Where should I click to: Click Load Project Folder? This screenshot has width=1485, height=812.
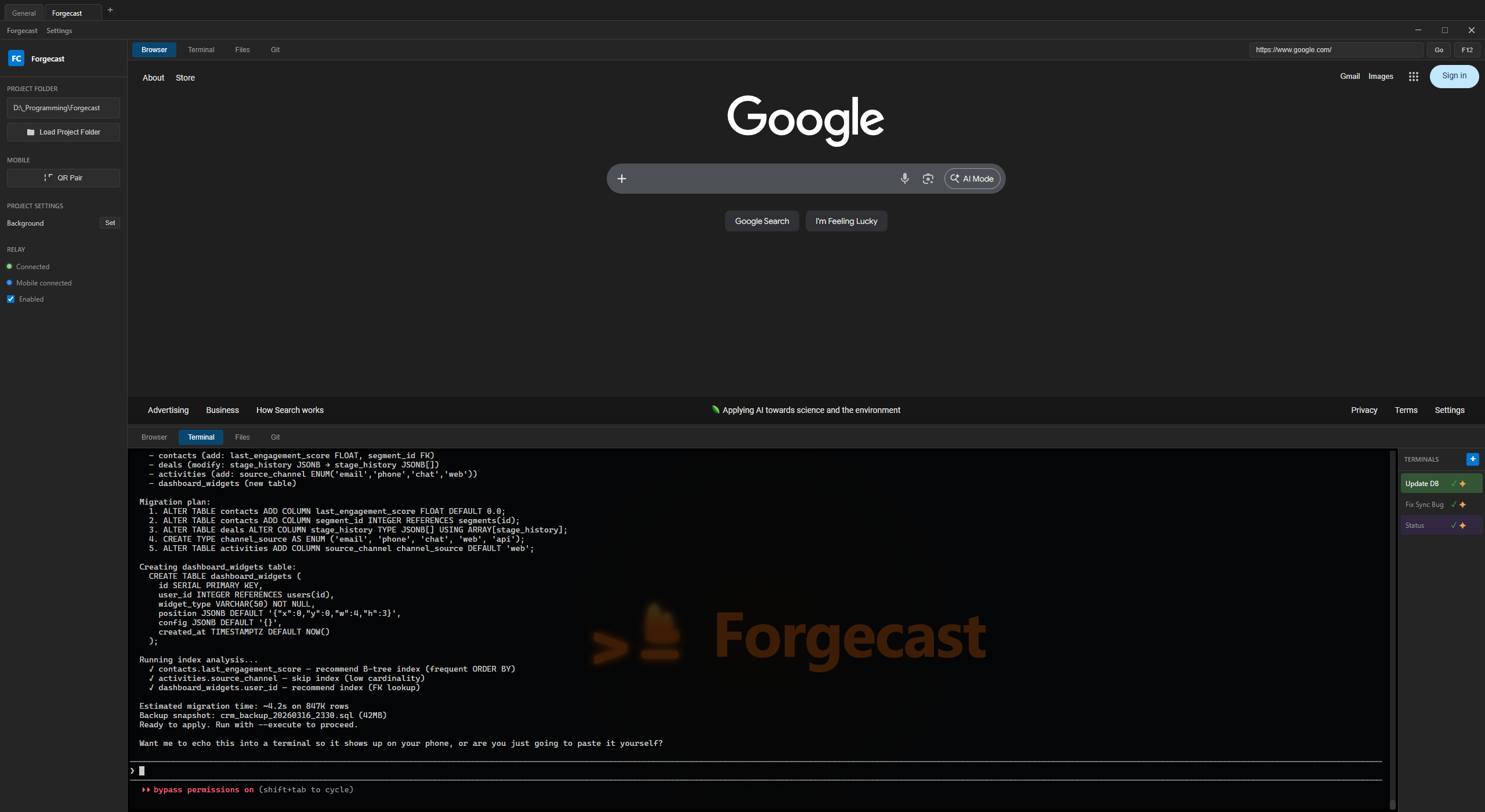pyautogui.click(x=63, y=132)
